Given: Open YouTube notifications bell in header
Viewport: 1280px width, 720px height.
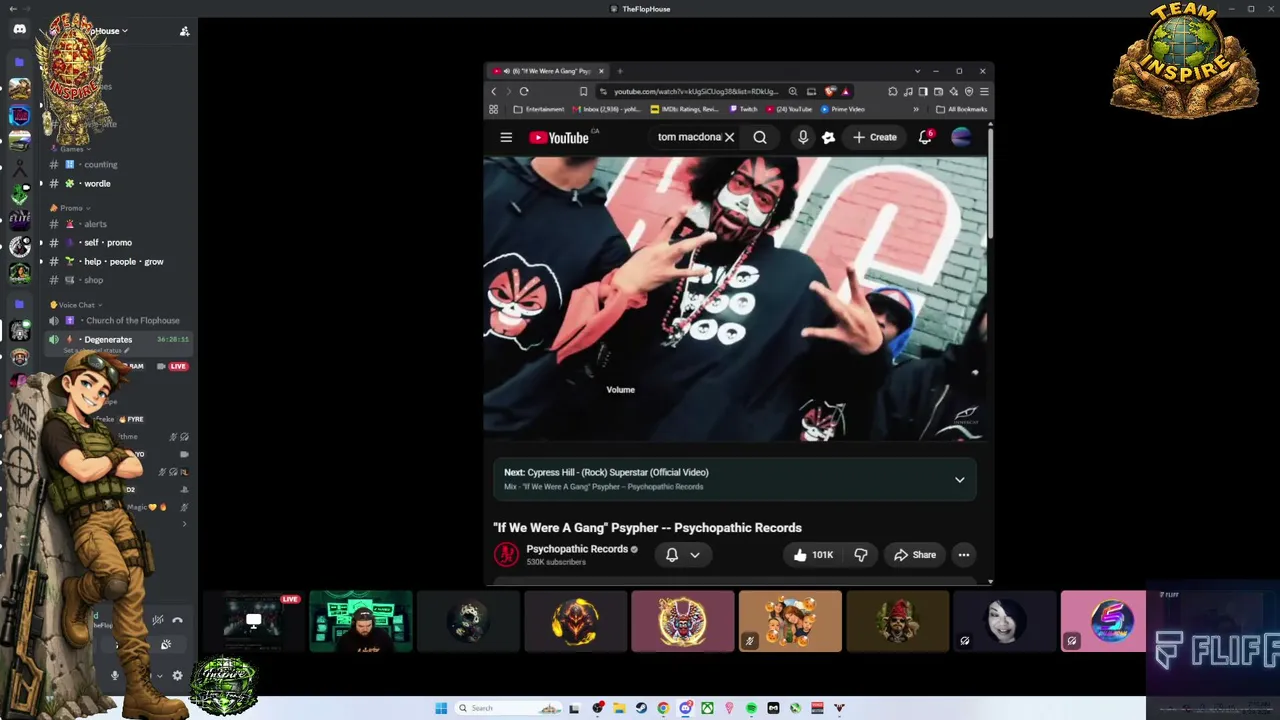Looking at the screenshot, I should tap(925, 138).
